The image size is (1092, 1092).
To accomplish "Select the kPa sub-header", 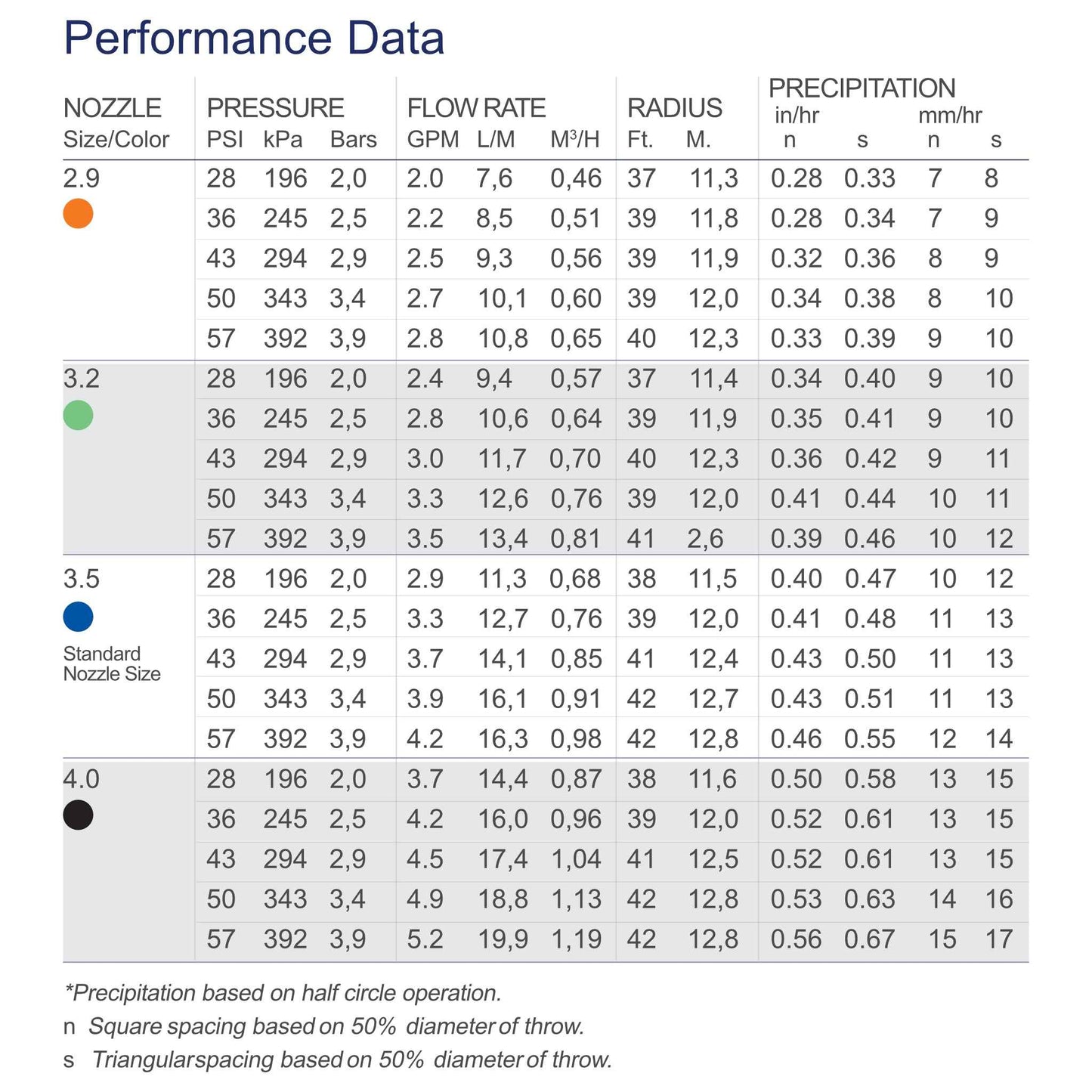I will pyautogui.click(x=283, y=140).
